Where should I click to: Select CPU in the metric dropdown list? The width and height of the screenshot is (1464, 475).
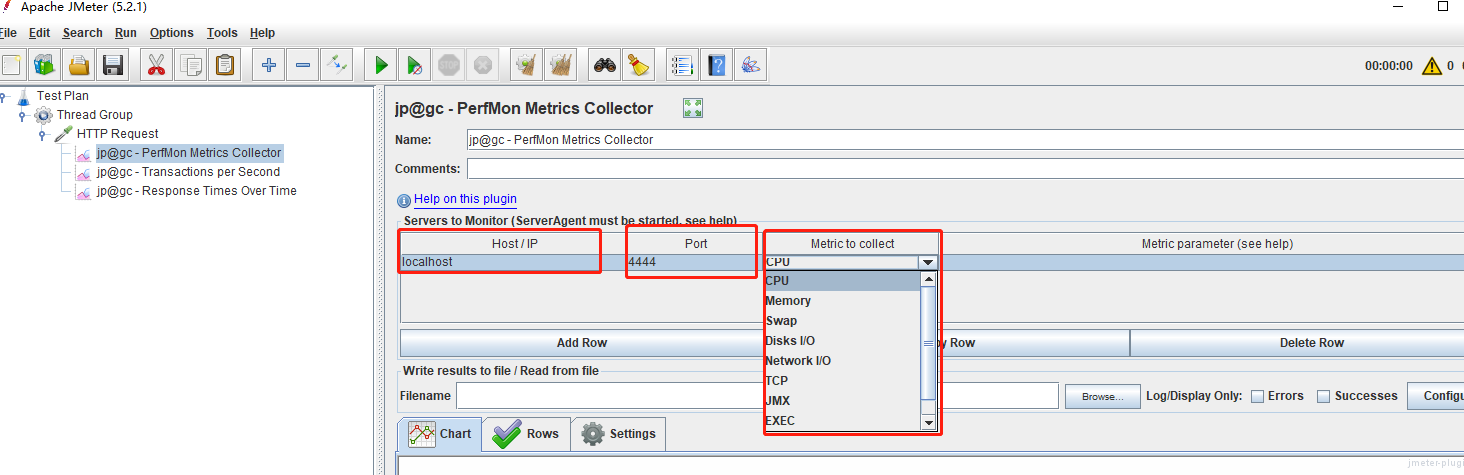[842, 281]
